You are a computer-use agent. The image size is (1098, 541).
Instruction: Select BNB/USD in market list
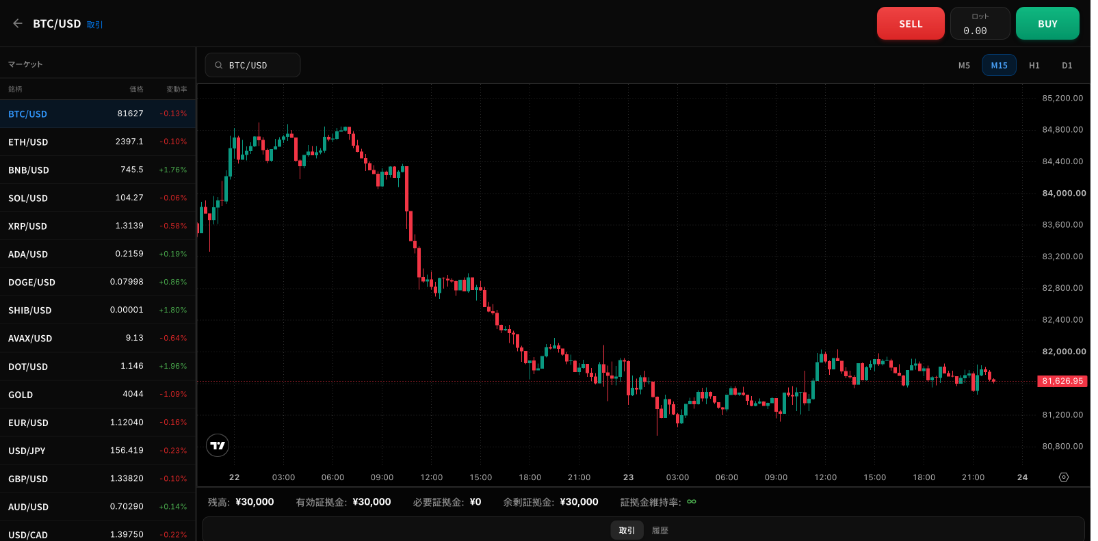(x=98, y=169)
